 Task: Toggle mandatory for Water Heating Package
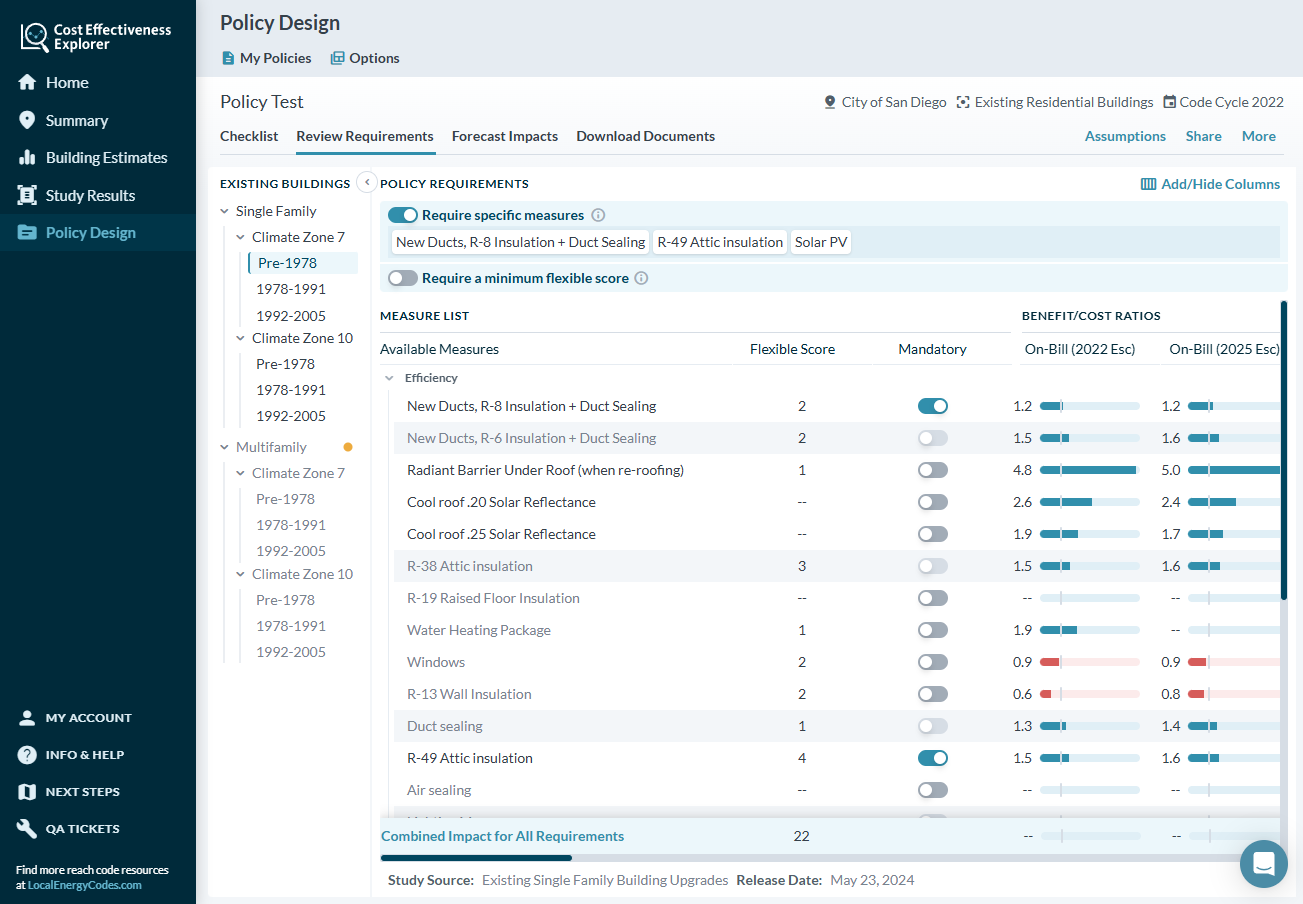pyautogui.click(x=933, y=630)
